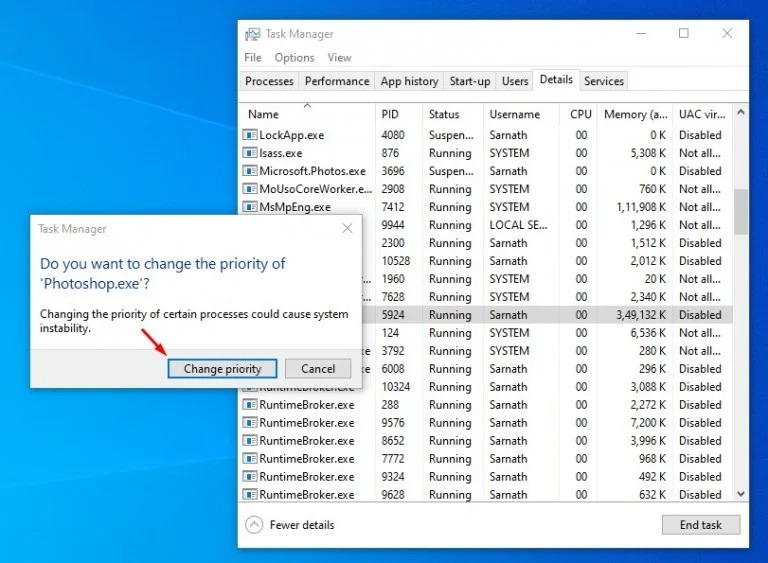Minimize the Task Manager window

pyautogui.click(x=641, y=33)
